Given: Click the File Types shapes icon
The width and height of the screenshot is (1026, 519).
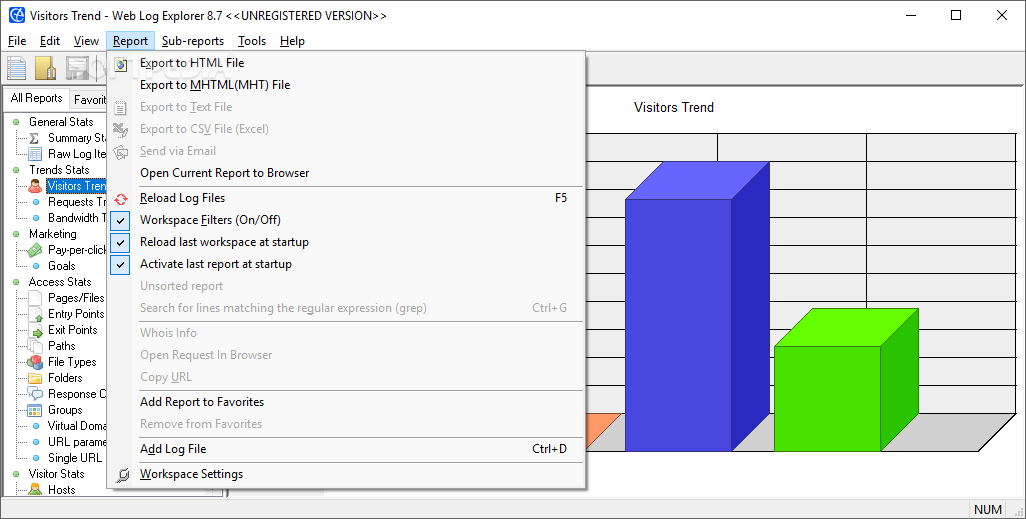Looking at the screenshot, I should point(35,362).
